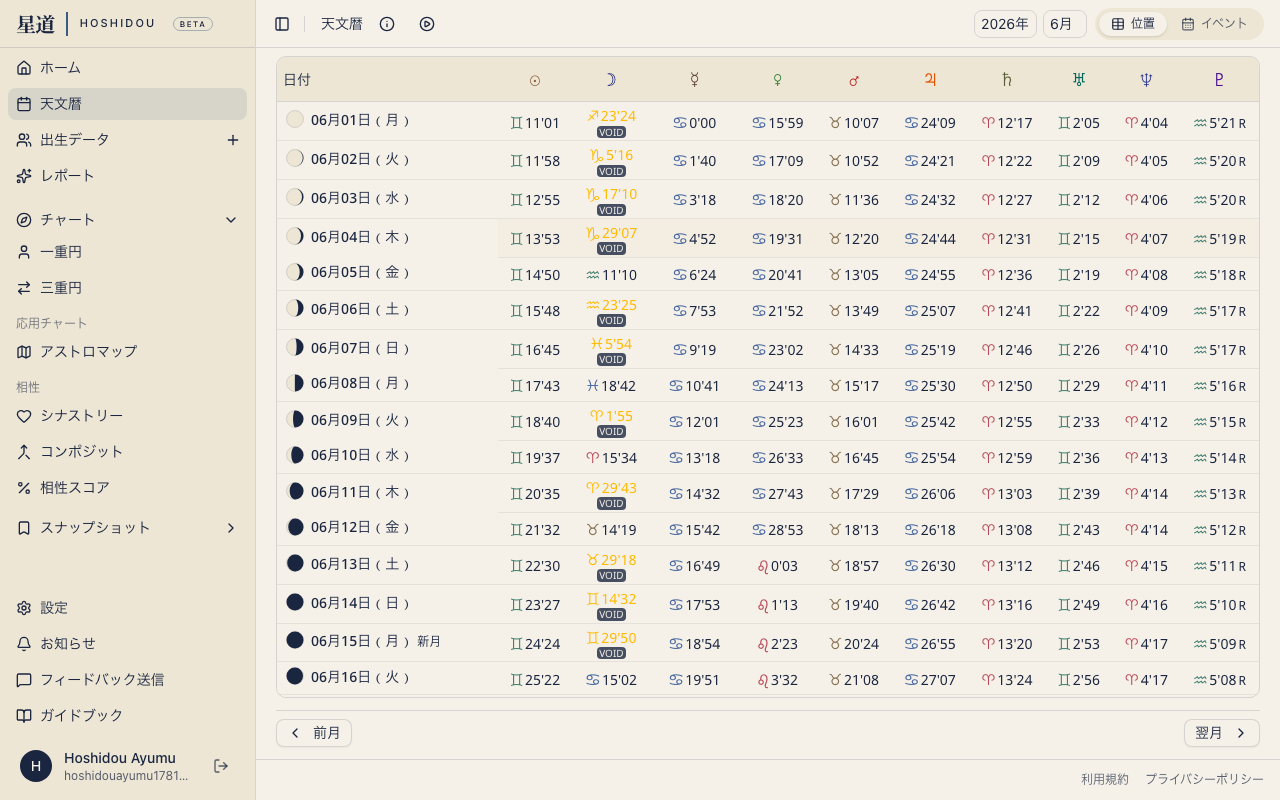Select the 06月04日(木) row date

tap(361, 237)
